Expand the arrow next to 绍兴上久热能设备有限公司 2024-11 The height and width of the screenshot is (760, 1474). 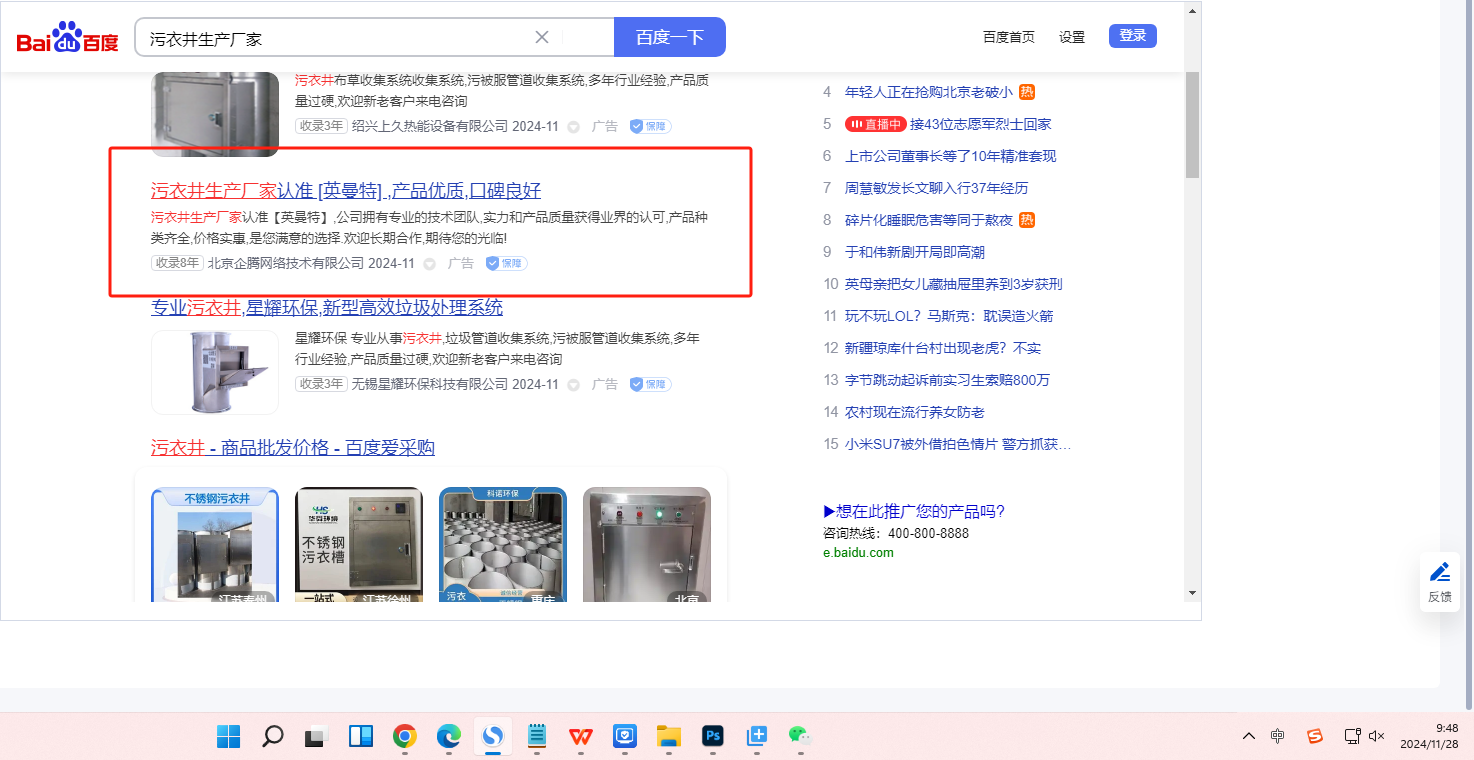[574, 127]
